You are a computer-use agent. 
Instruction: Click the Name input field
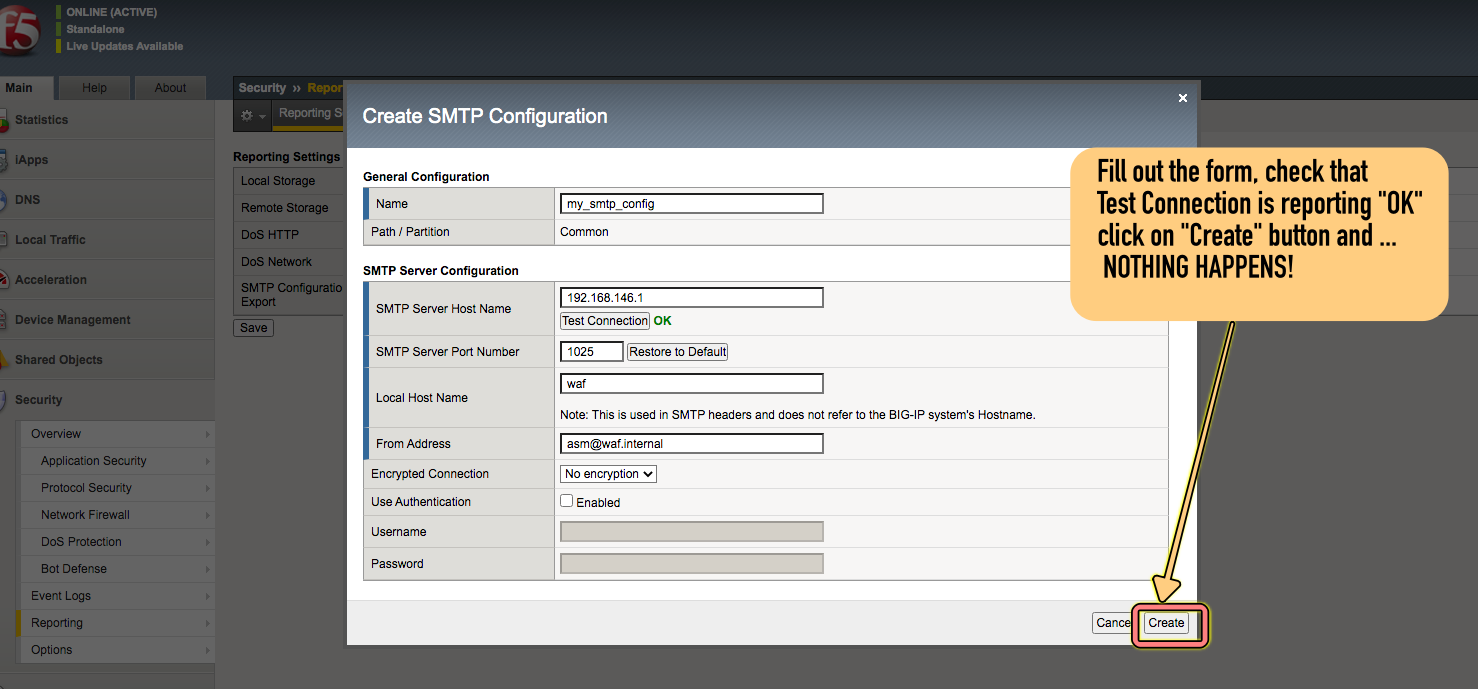[x=691, y=203]
